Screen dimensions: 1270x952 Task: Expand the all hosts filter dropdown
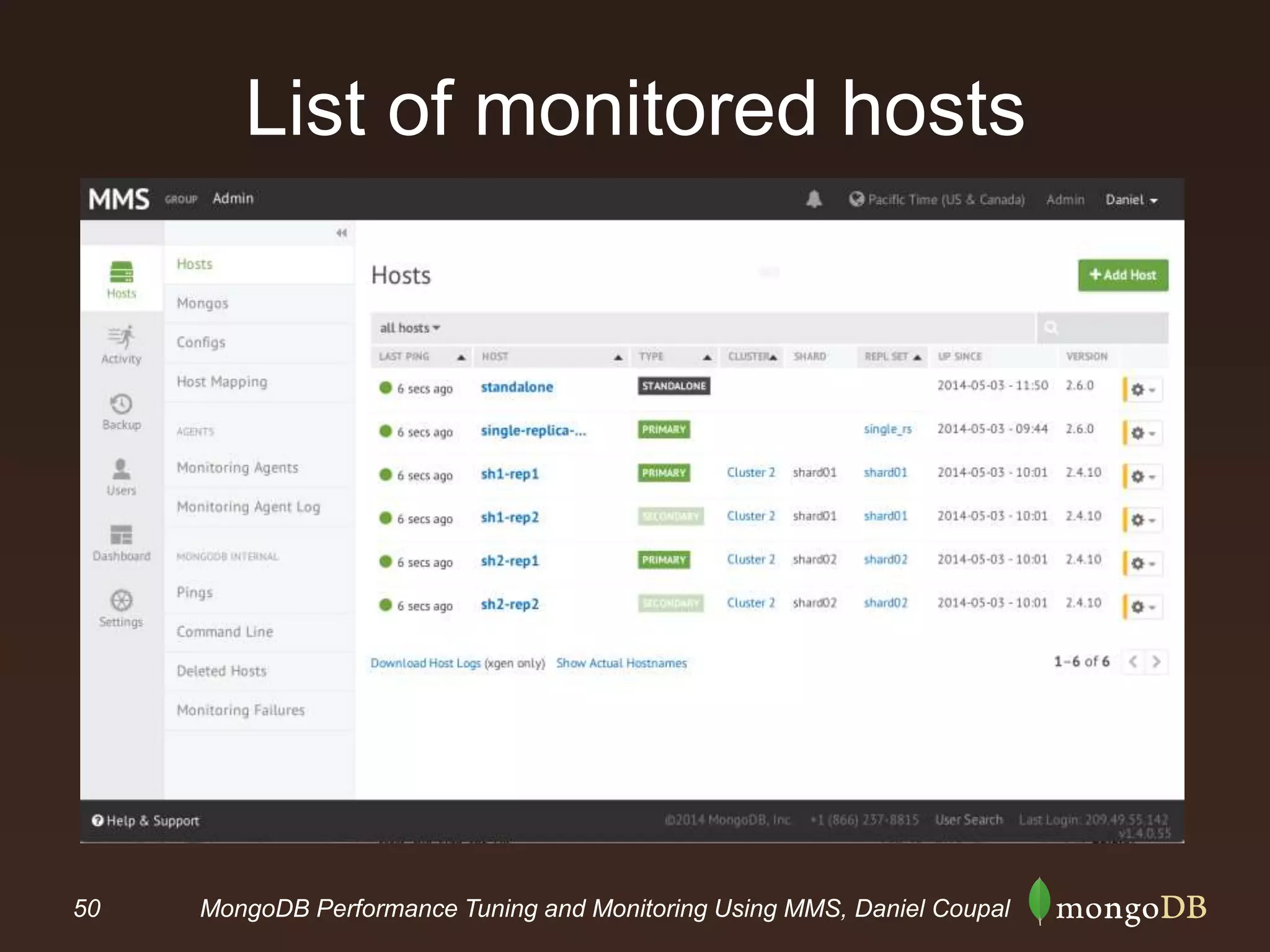tap(410, 328)
